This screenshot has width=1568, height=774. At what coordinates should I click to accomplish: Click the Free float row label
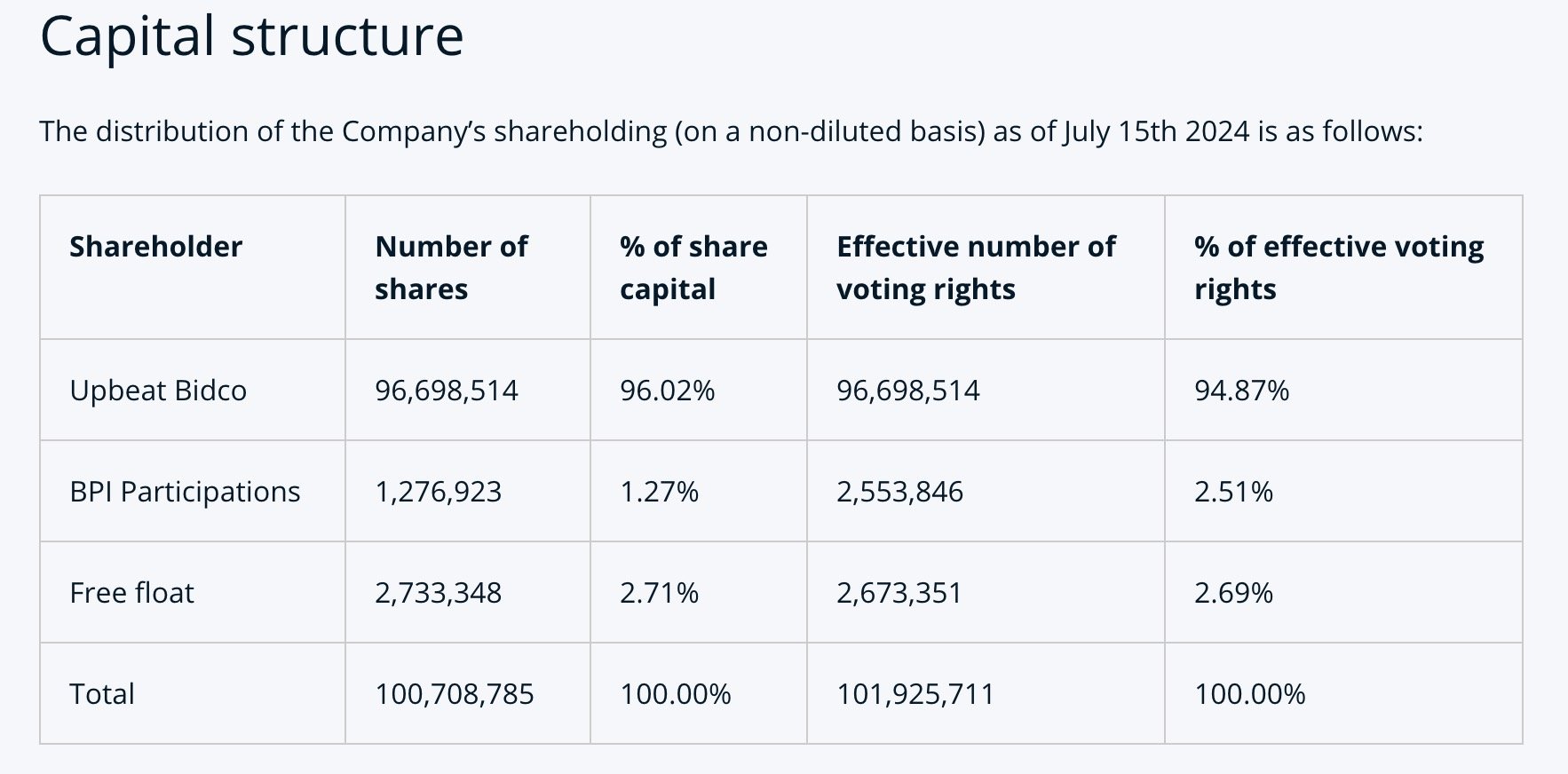click(x=131, y=593)
